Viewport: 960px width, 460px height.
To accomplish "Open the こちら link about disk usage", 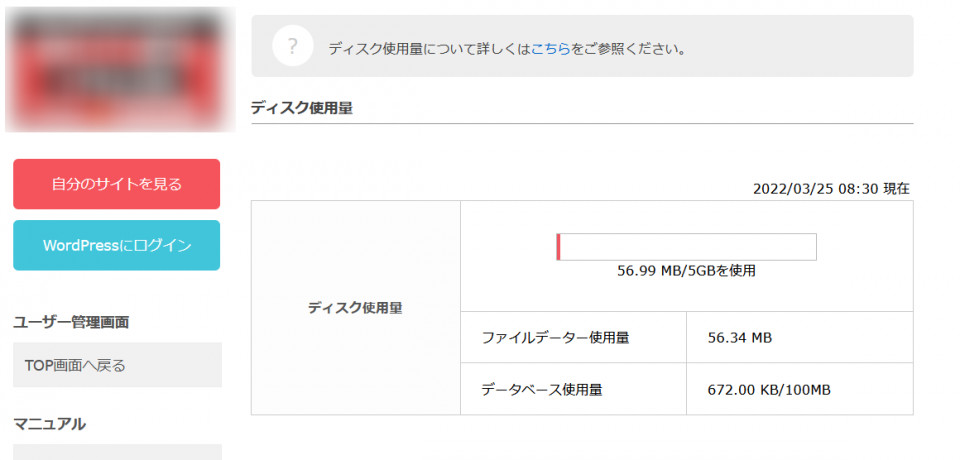I will [550, 49].
